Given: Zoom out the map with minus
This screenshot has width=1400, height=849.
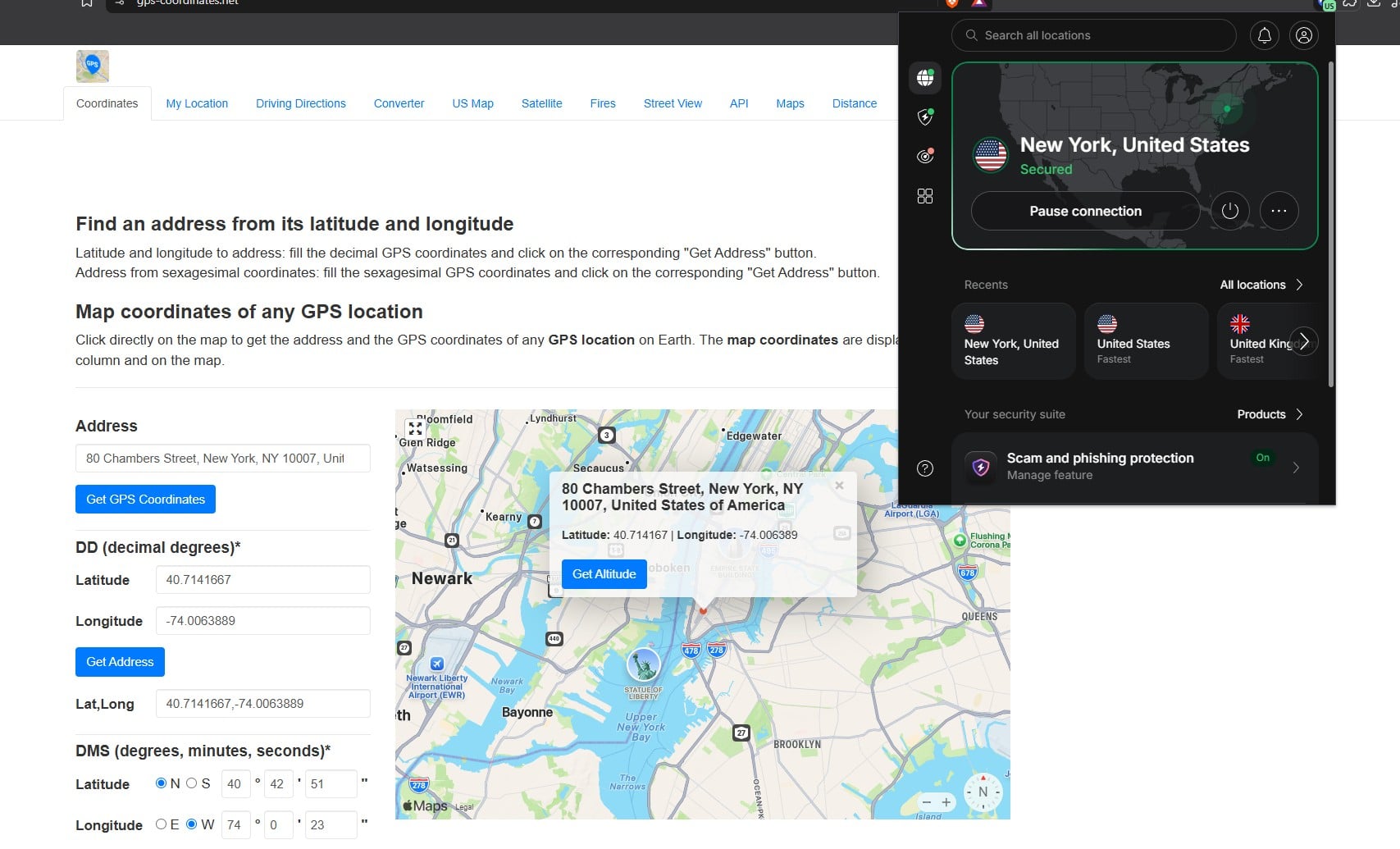Looking at the screenshot, I should point(927,802).
